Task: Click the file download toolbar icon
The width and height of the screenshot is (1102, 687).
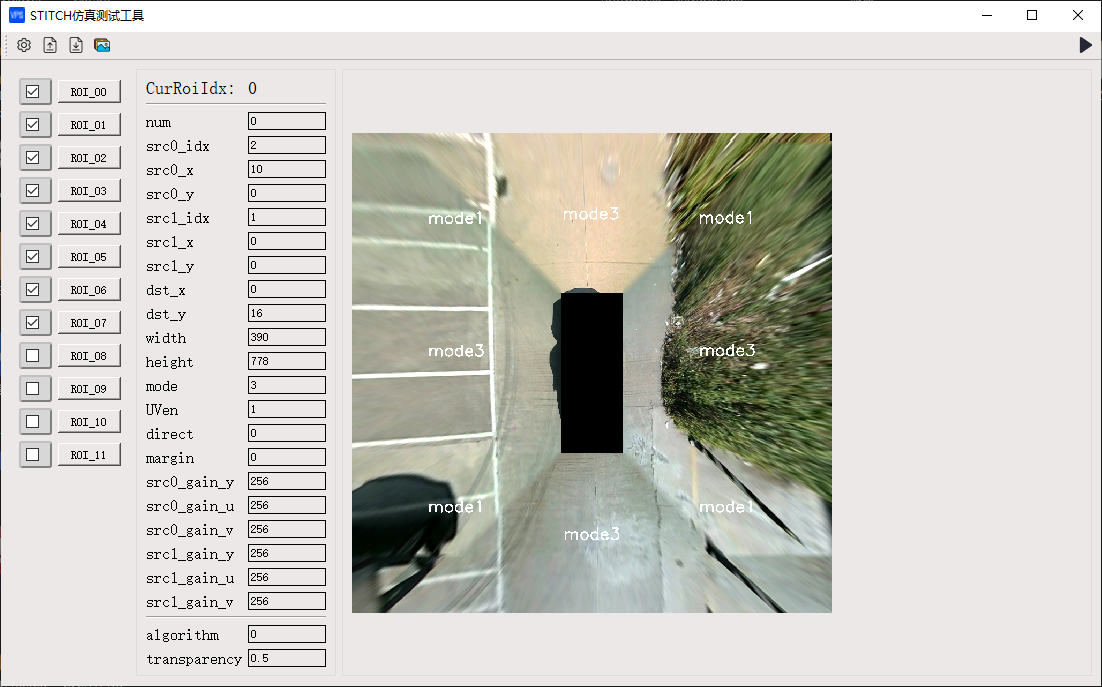Action: click(x=76, y=45)
